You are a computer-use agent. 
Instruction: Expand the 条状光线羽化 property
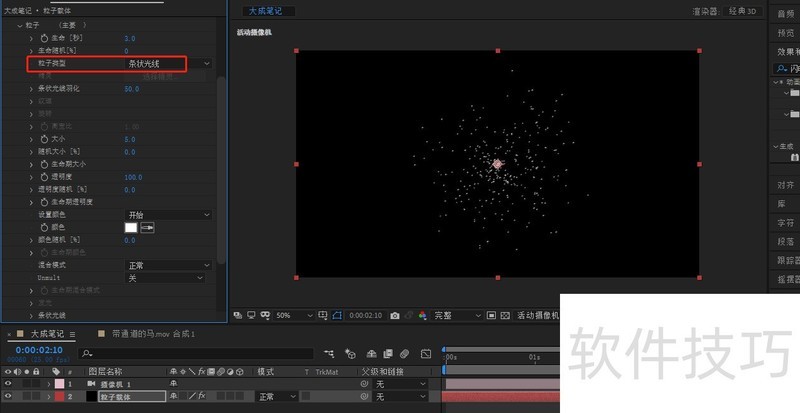(x=30, y=88)
